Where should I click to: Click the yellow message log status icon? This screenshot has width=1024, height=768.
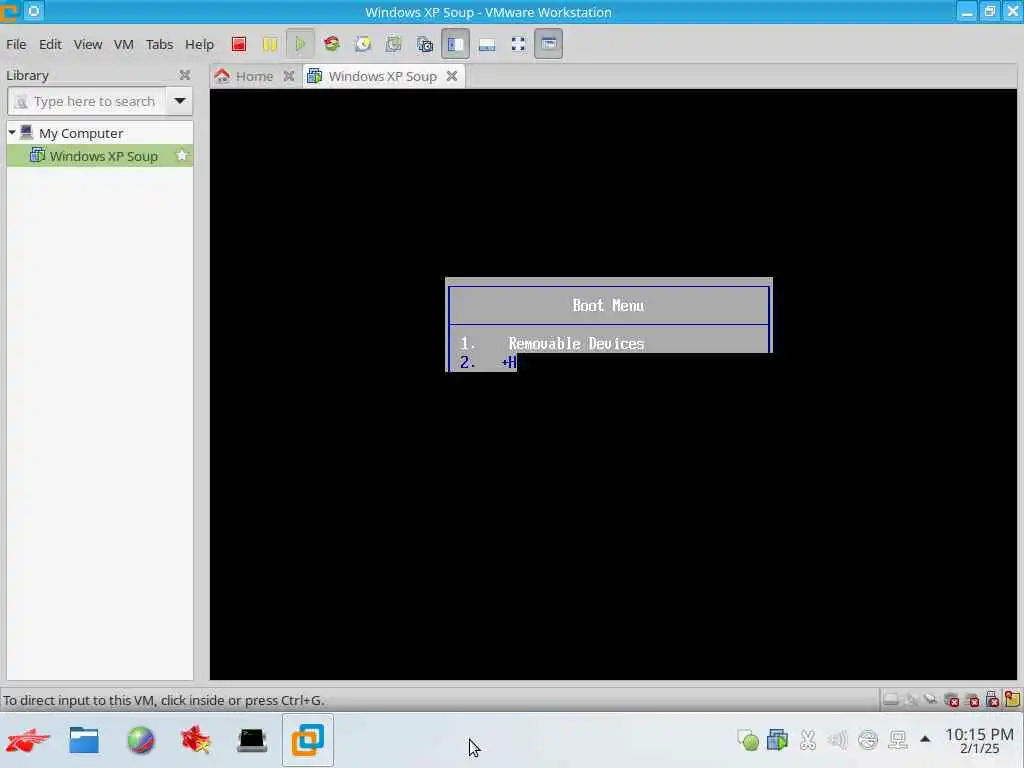[x=1012, y=699]
